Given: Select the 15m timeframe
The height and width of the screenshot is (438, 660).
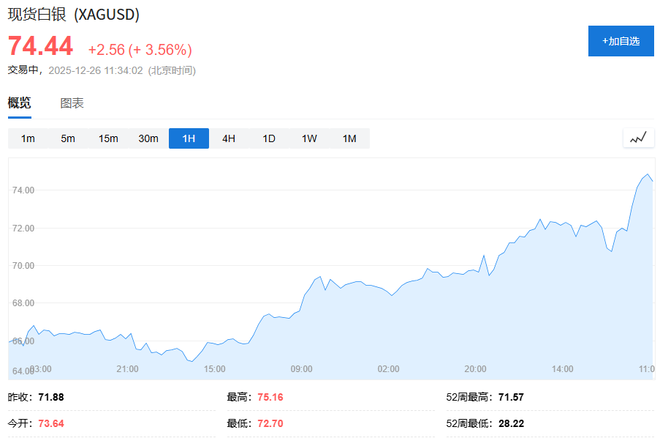Looking at the screenshot, I should pyautogui.click(x=108, y=139).
